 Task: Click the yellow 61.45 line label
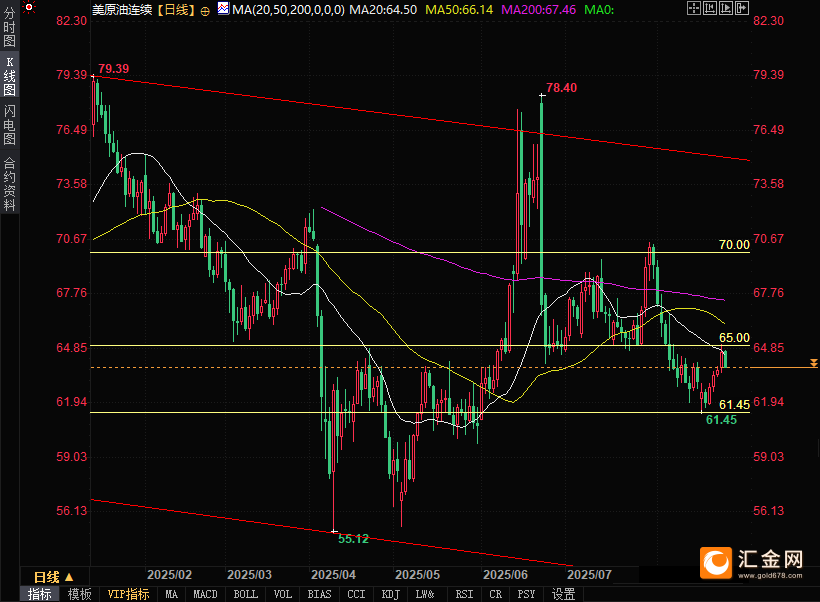pos(734,404)
